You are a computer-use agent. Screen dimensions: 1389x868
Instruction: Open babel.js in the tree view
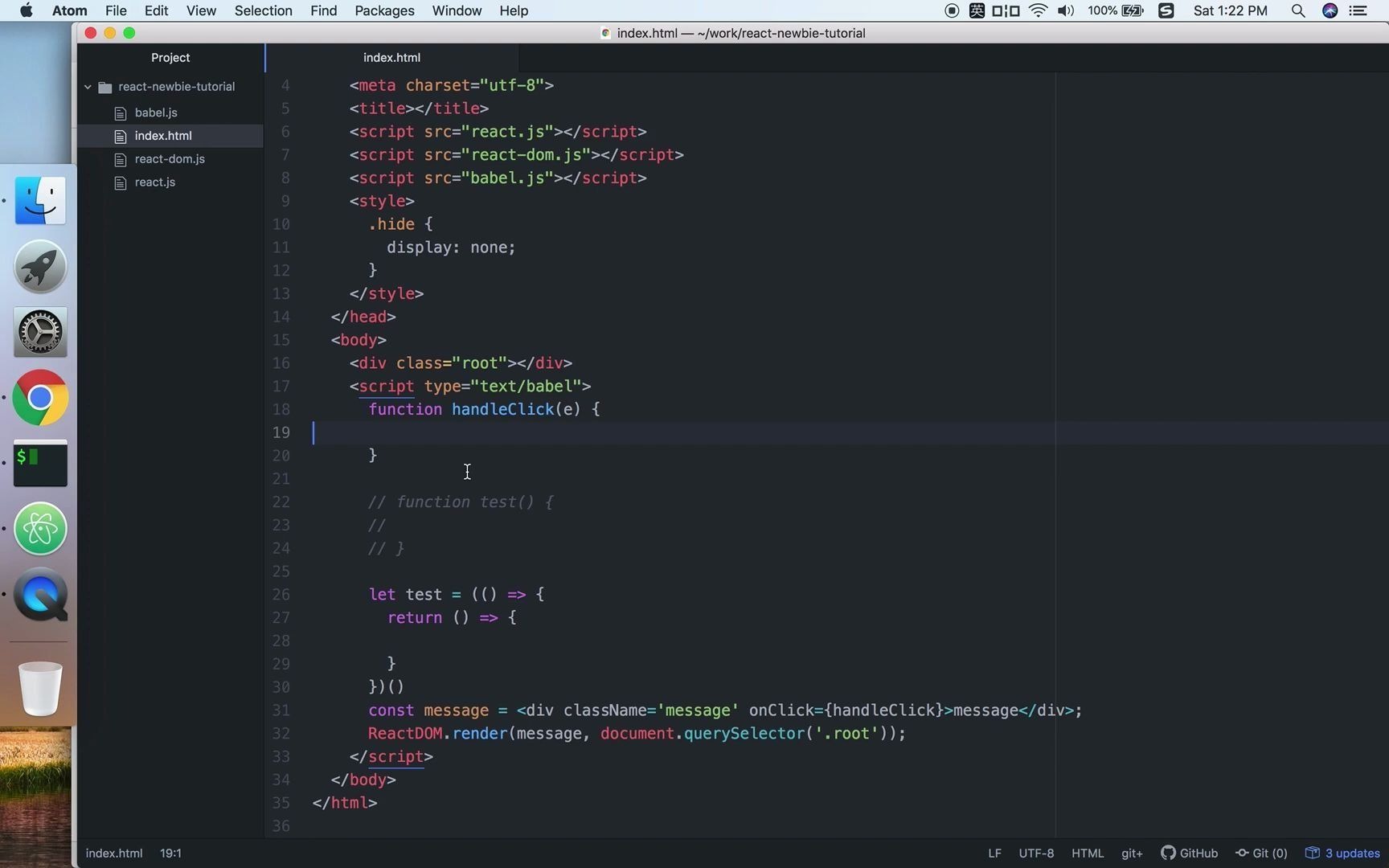[x=156, y=113]
